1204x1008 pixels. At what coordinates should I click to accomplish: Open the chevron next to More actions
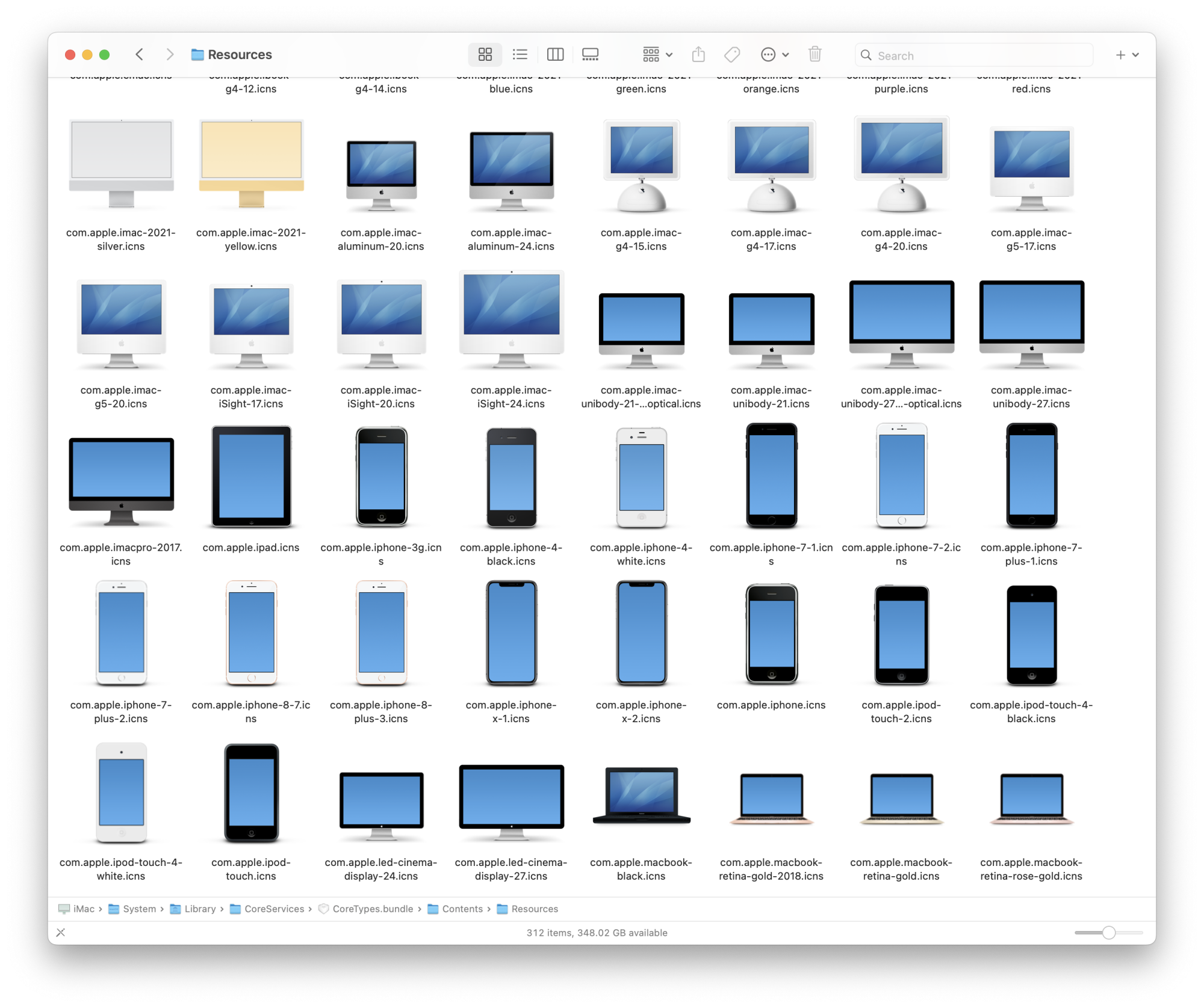784,55
